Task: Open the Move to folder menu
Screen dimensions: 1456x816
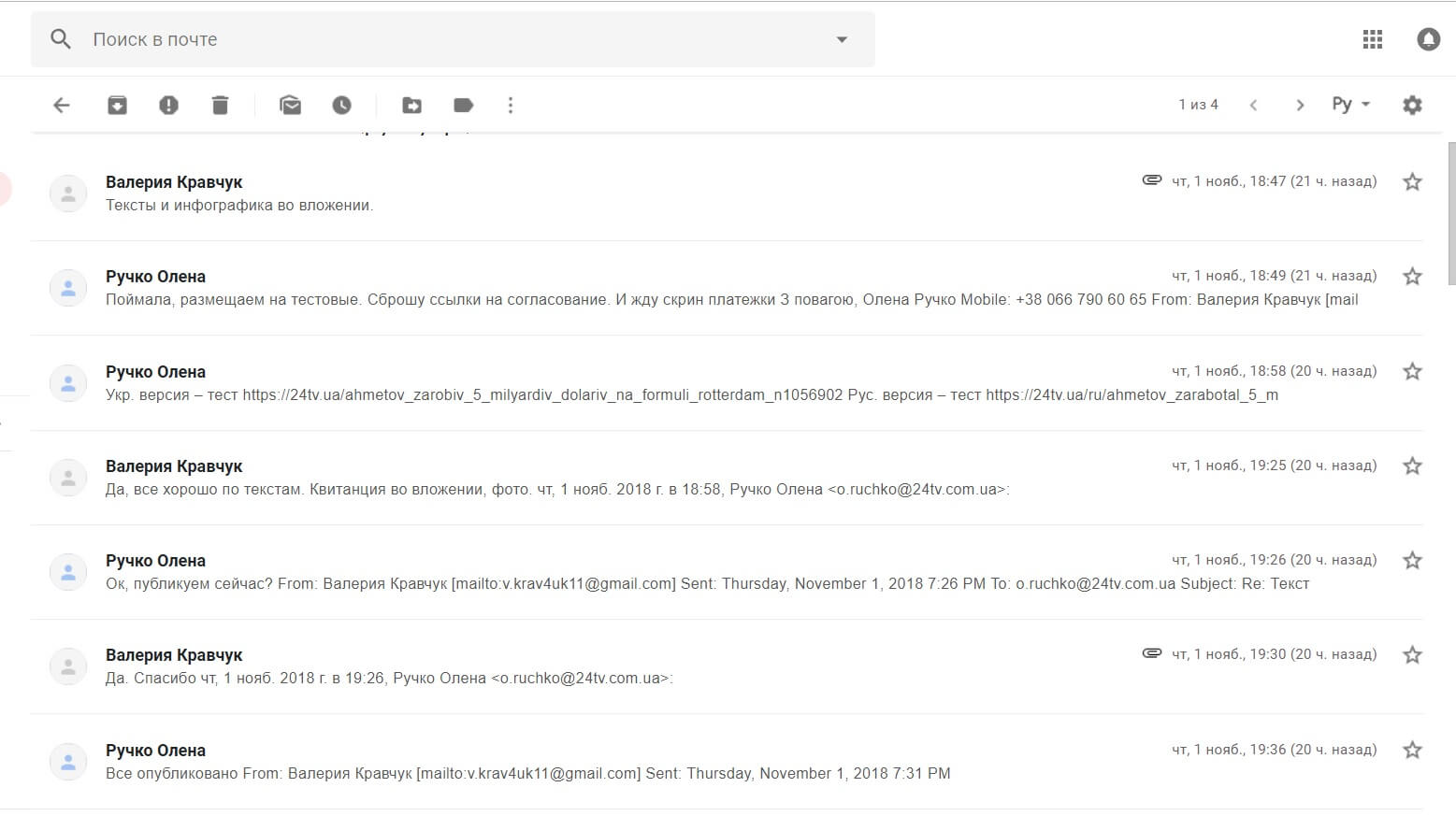Action: pyautogui.click(x=411, y=106)
